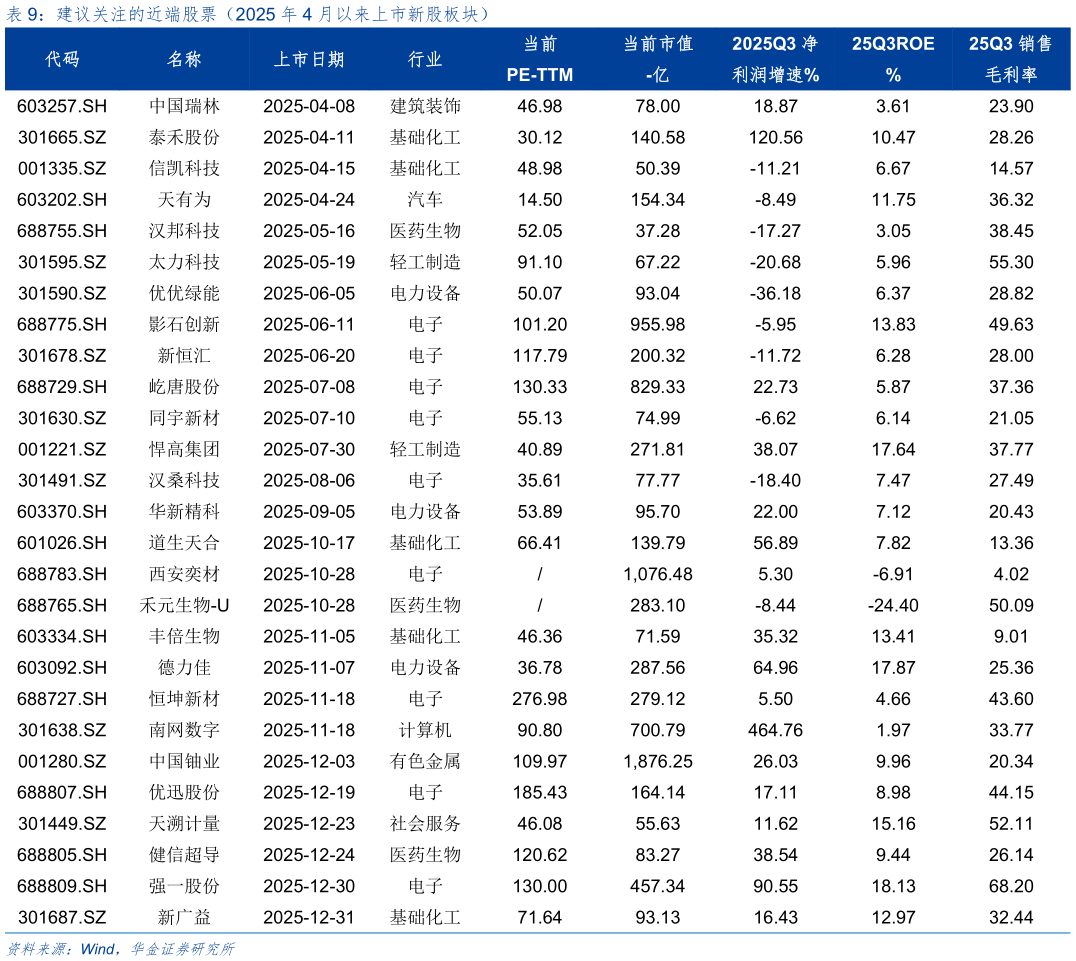Select the 利润增速% header subtext
1076x961 pixels.
pyautogui.click(x=776, y=74)
